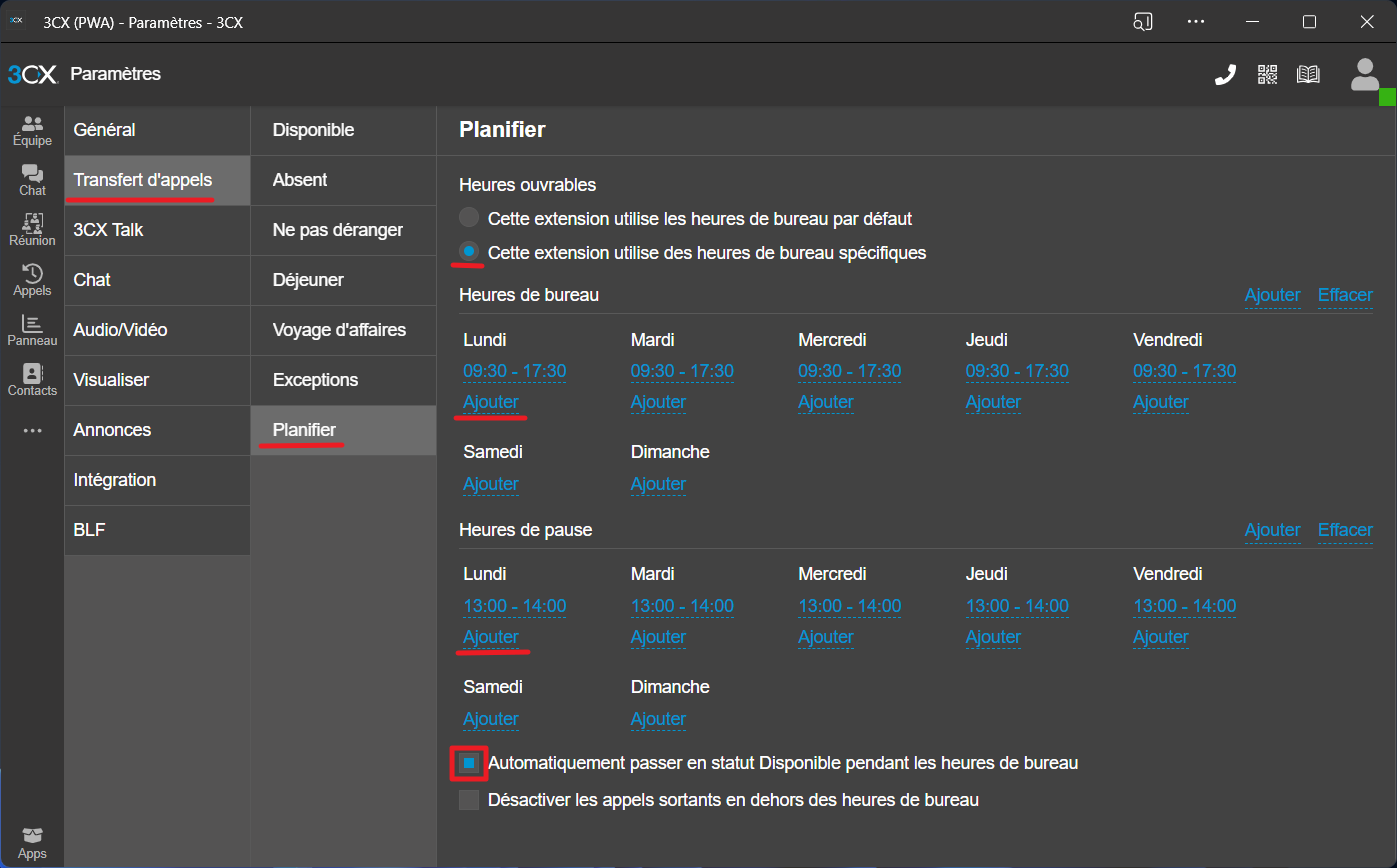
Task: Open the BLF settings section
Action: pyautogui.click(x=157, y=530)
